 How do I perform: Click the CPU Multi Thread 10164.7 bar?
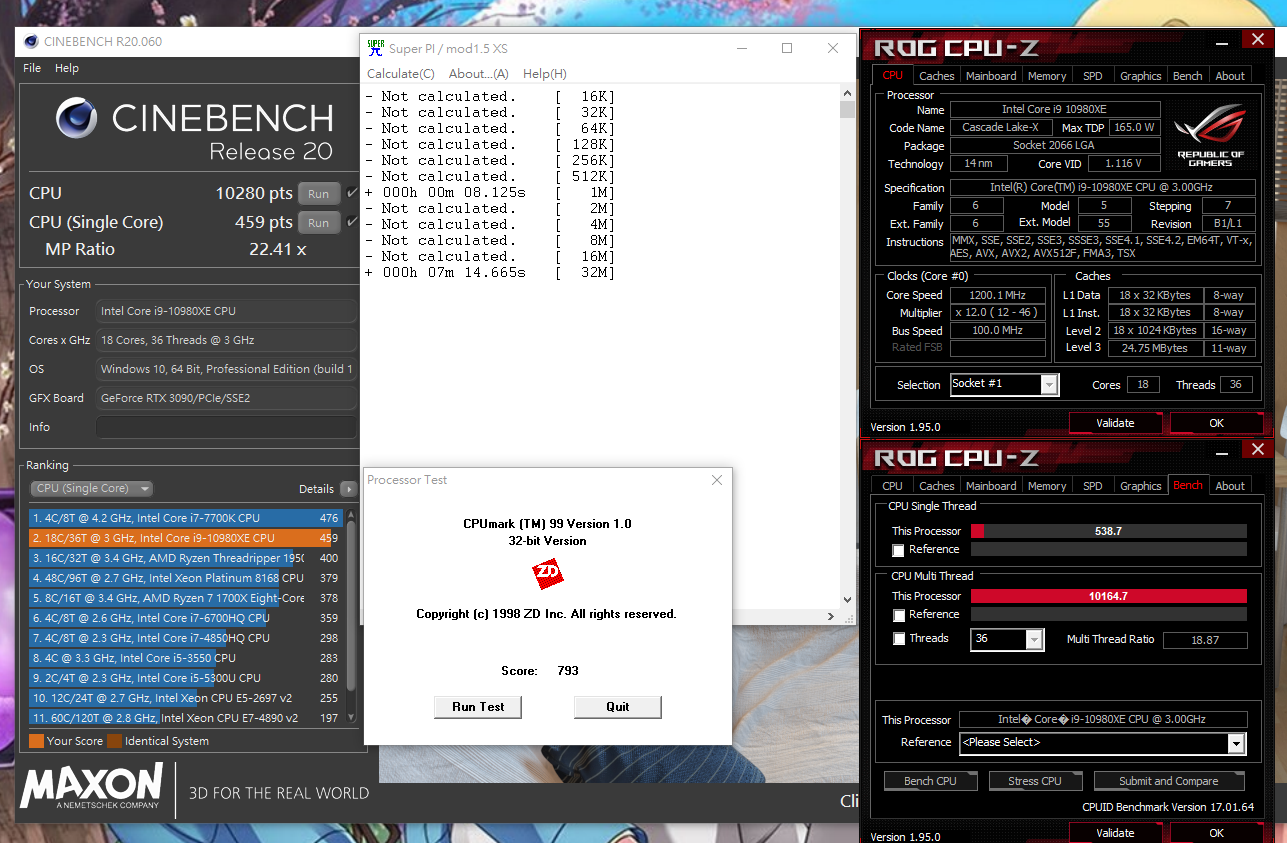[x=1109, y=596]
